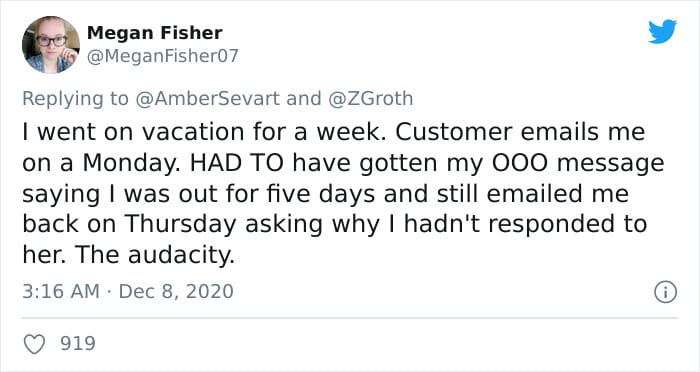The image size is (700, 372).
Task: Click the 'Customer emails me' phrase
Action: point(520,132)
